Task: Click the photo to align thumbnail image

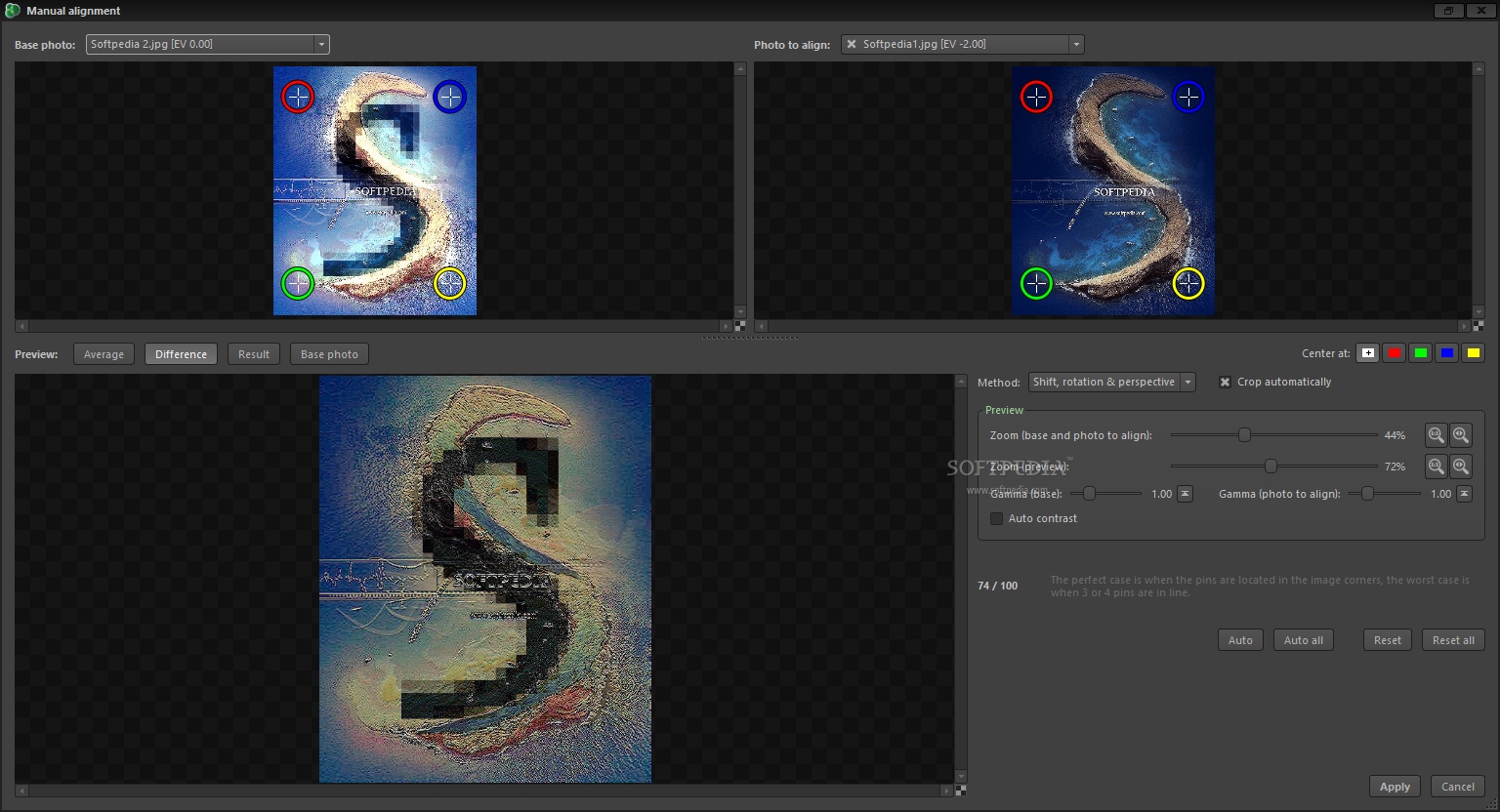Action: pos(1113,191)
